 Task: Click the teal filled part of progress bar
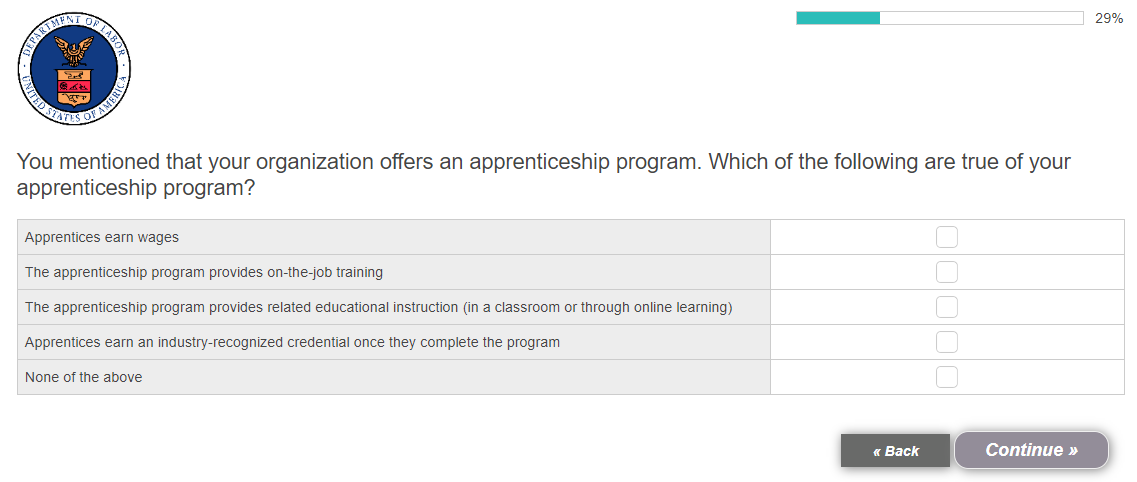837,18
